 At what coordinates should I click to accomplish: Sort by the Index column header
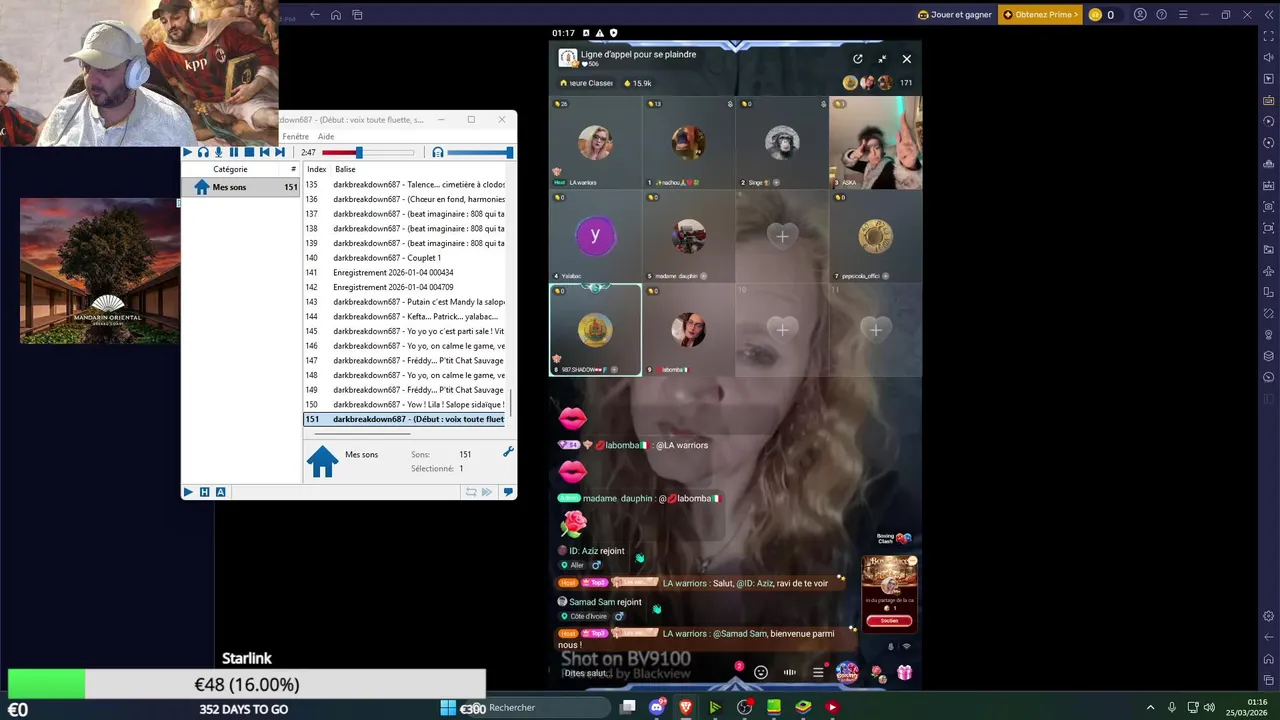coord(316,169)
